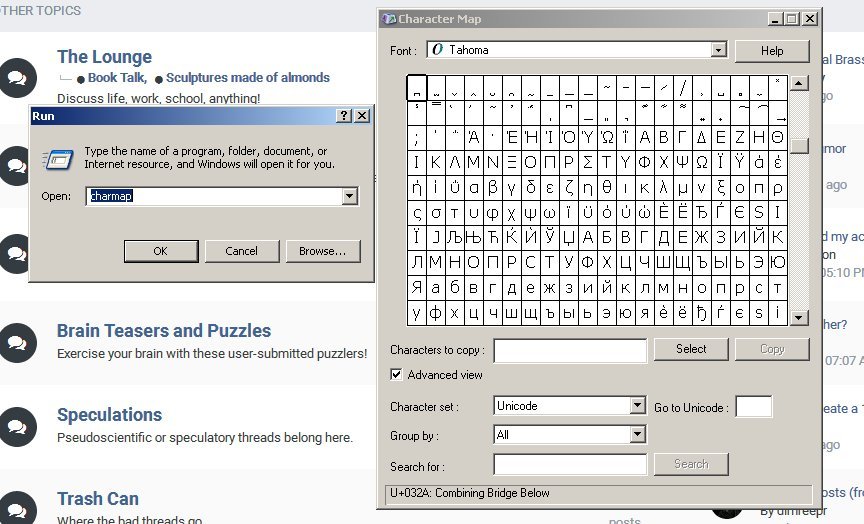
Task: Select the Cyrillic capital Yu character cell
Action: 777,263
